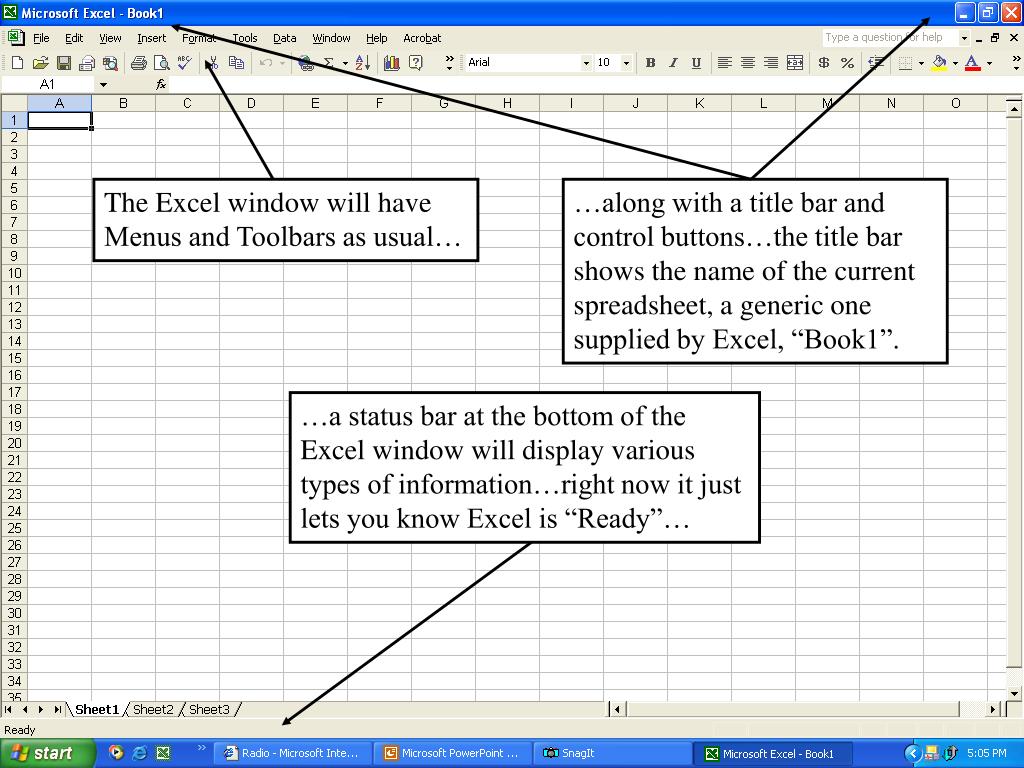Toggle Italic formatting
This screenshot has width=1024, height=768.
pos(673,63)
